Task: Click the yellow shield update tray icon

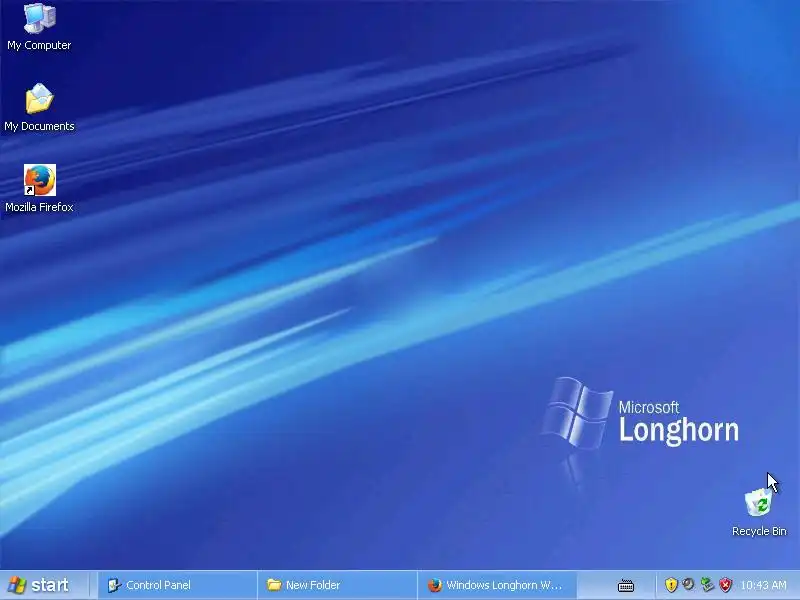Action: pos(671,585)
